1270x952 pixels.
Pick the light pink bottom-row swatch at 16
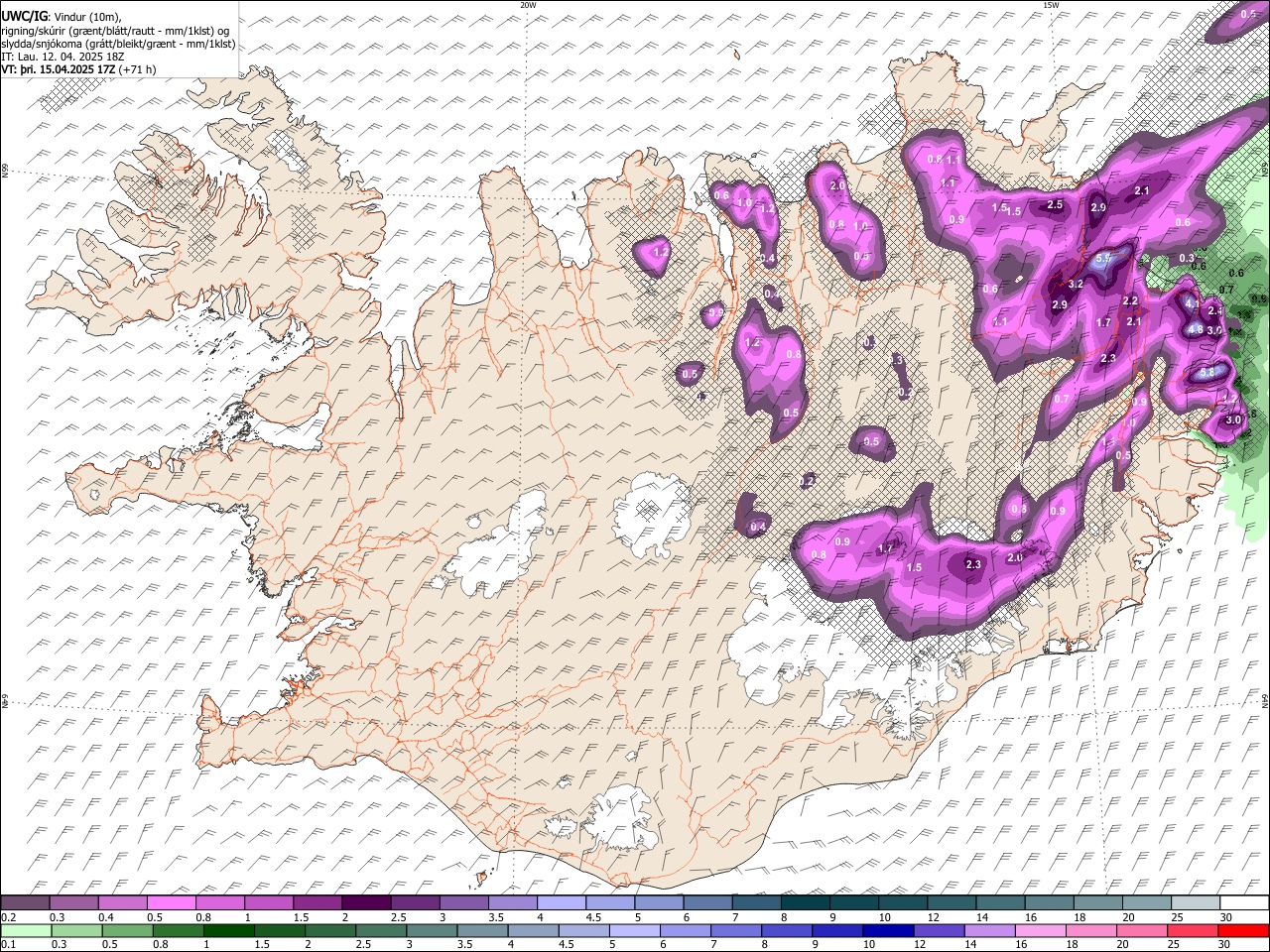click(1040, 930)
